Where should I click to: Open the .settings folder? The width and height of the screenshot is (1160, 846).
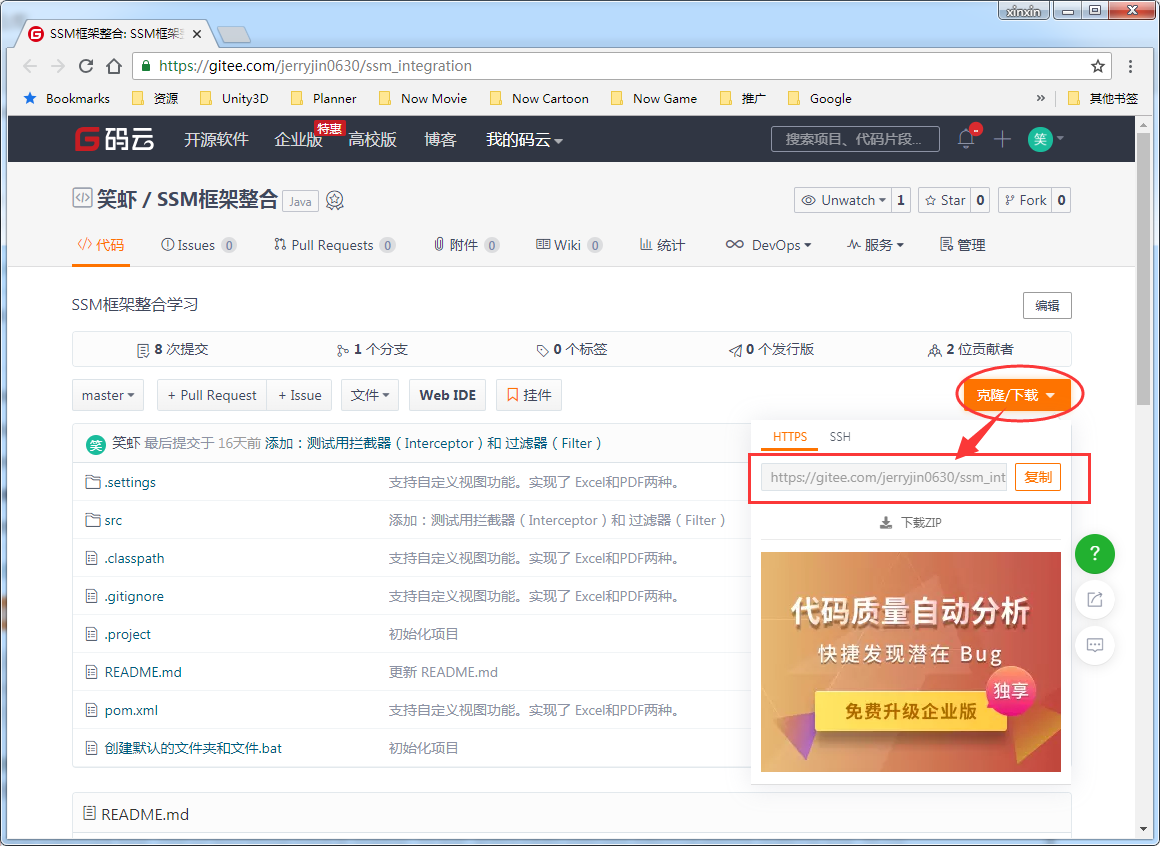click(130, 482)
